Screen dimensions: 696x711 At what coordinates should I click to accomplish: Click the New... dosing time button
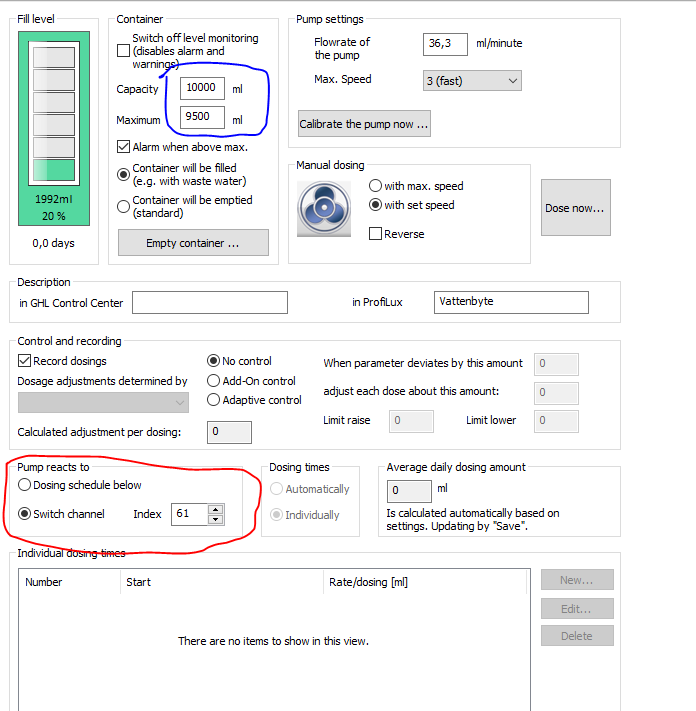click(x=577, y=580)
